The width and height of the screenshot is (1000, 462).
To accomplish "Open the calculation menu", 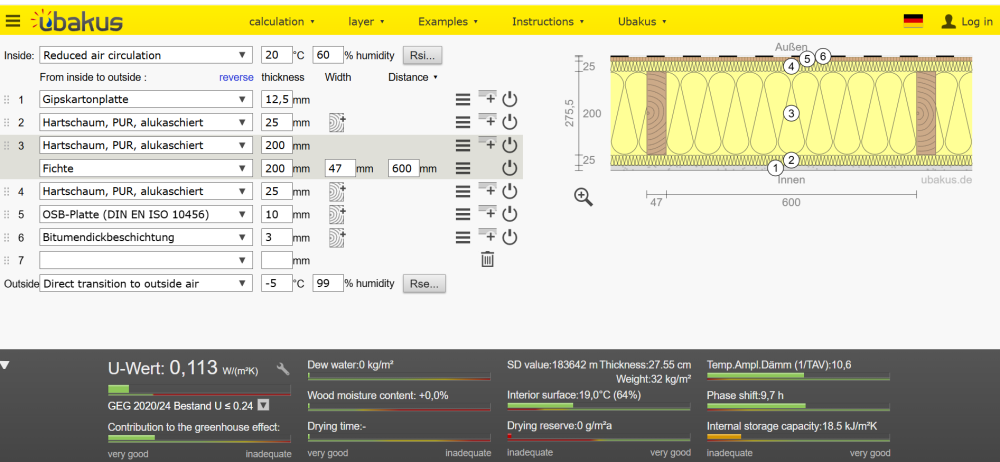I will 281,21.
